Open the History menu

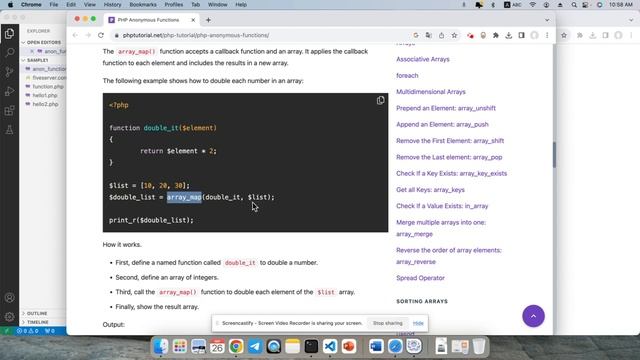tap(112, 4)
